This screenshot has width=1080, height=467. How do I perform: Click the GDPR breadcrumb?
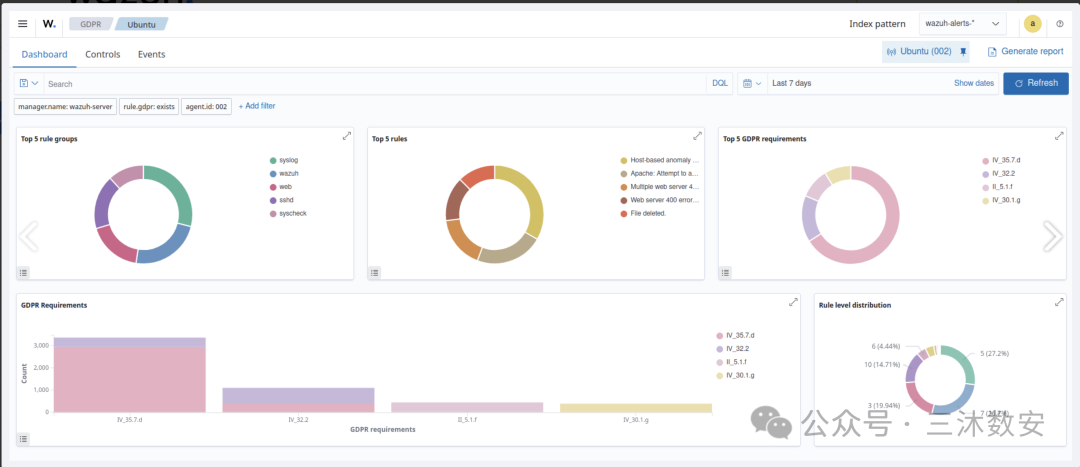[x=91, y=24]
